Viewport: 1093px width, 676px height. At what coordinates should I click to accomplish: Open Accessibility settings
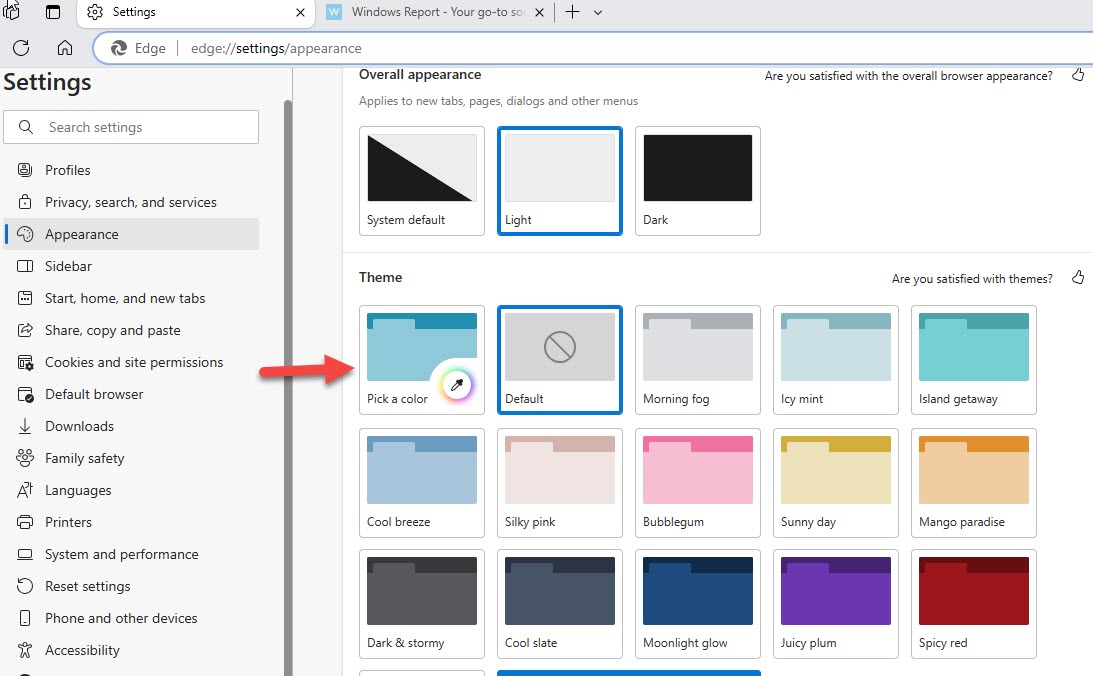[x=131, y=650]
